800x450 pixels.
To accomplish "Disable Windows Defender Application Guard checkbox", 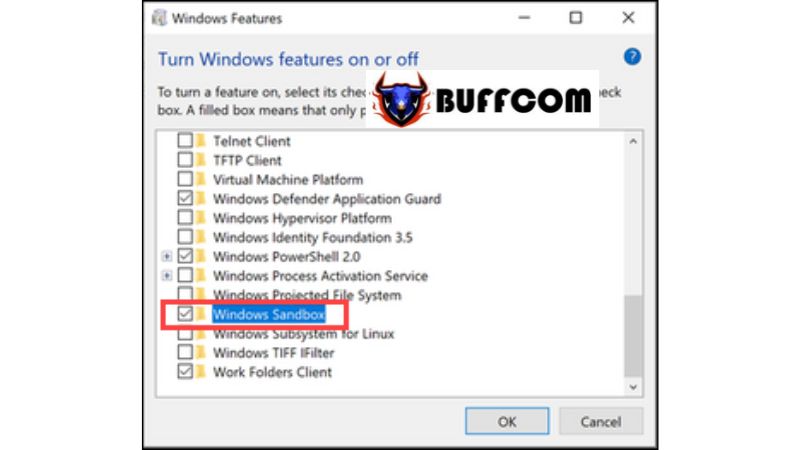I will click(x=185, y=198).
